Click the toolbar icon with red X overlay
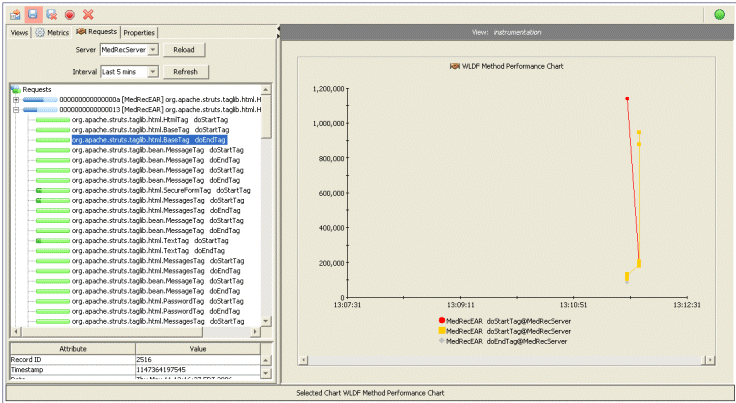Image resolution: width=736 pixels, height=403 pixels. tap(52, 15)
